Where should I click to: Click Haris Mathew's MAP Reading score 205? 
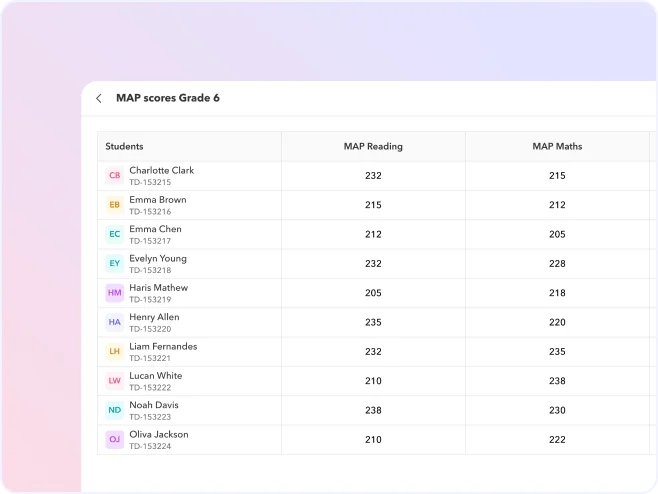373,293
